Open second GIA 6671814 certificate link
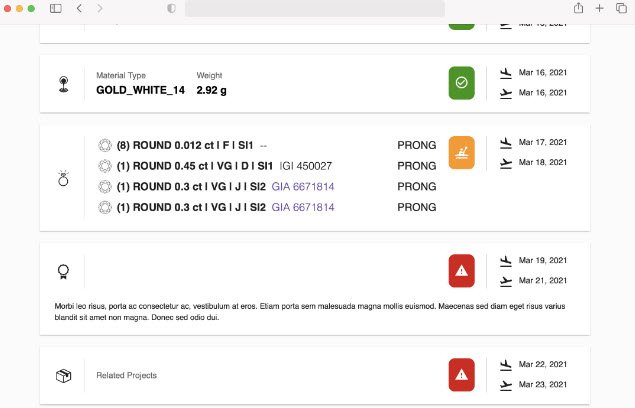This screenshot has height=408, width=635. (x=303, y=207)
